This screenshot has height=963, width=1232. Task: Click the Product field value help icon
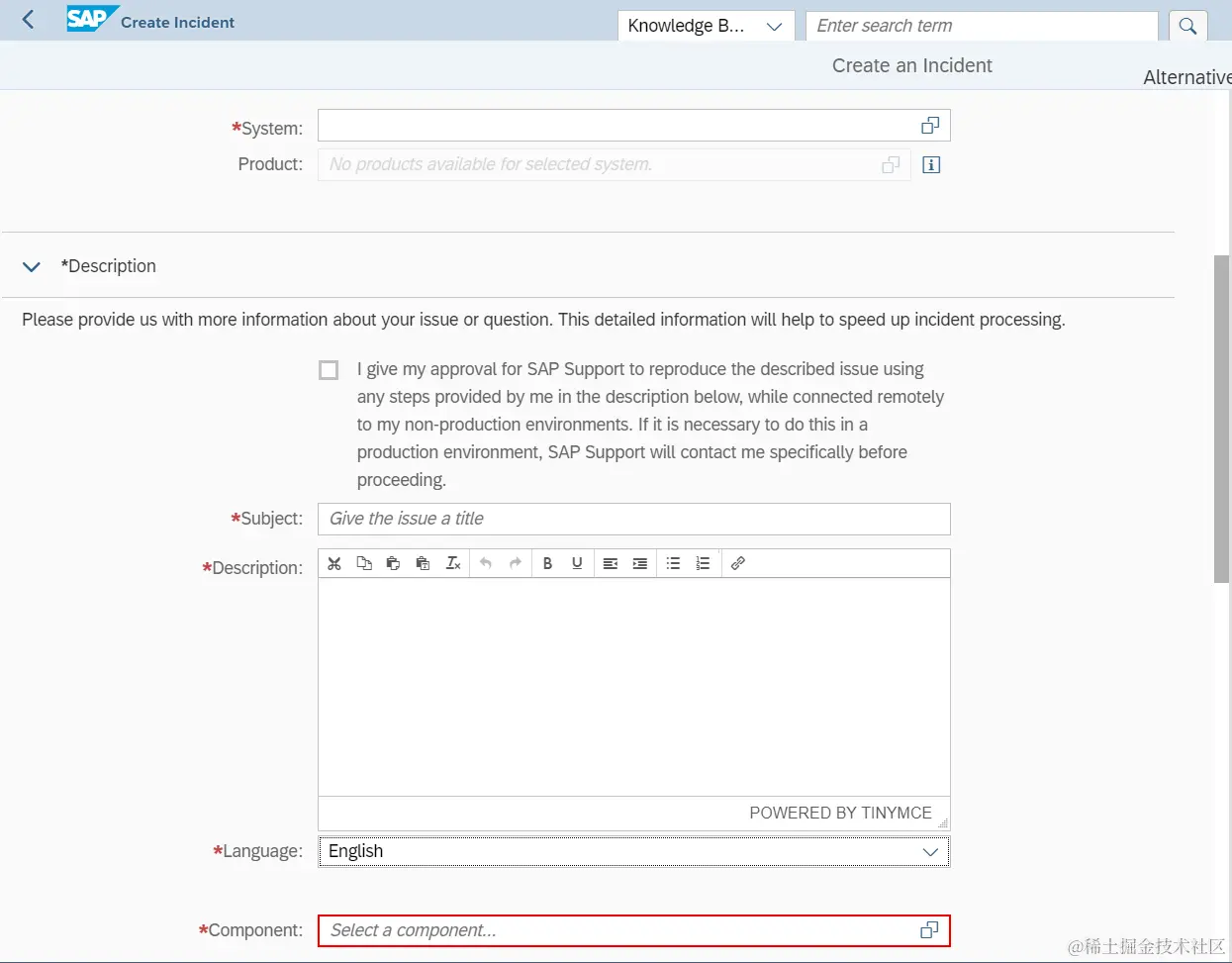tap(891, 164)
